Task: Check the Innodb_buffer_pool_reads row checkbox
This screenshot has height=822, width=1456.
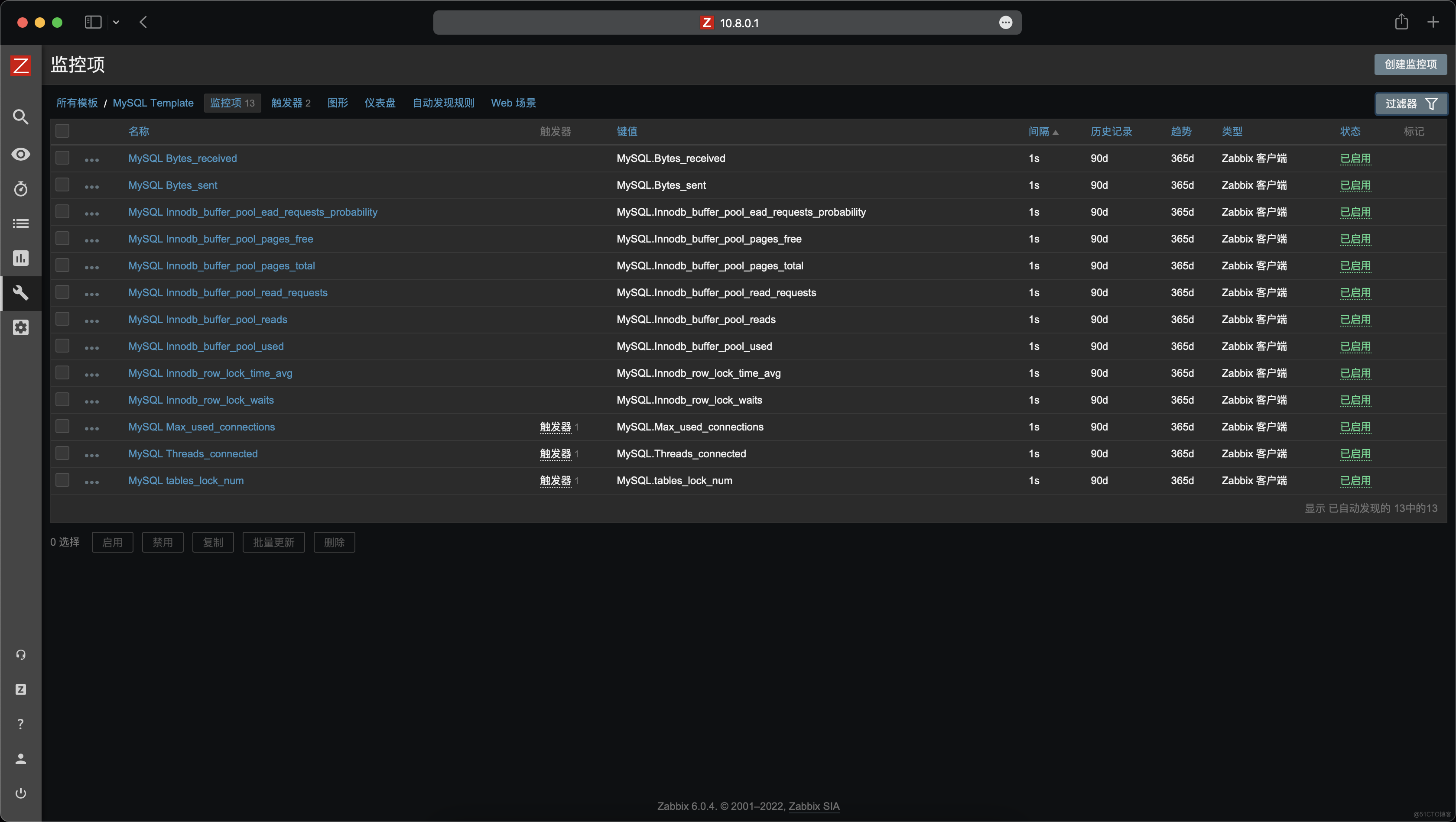Action: (x=62, y=319)
